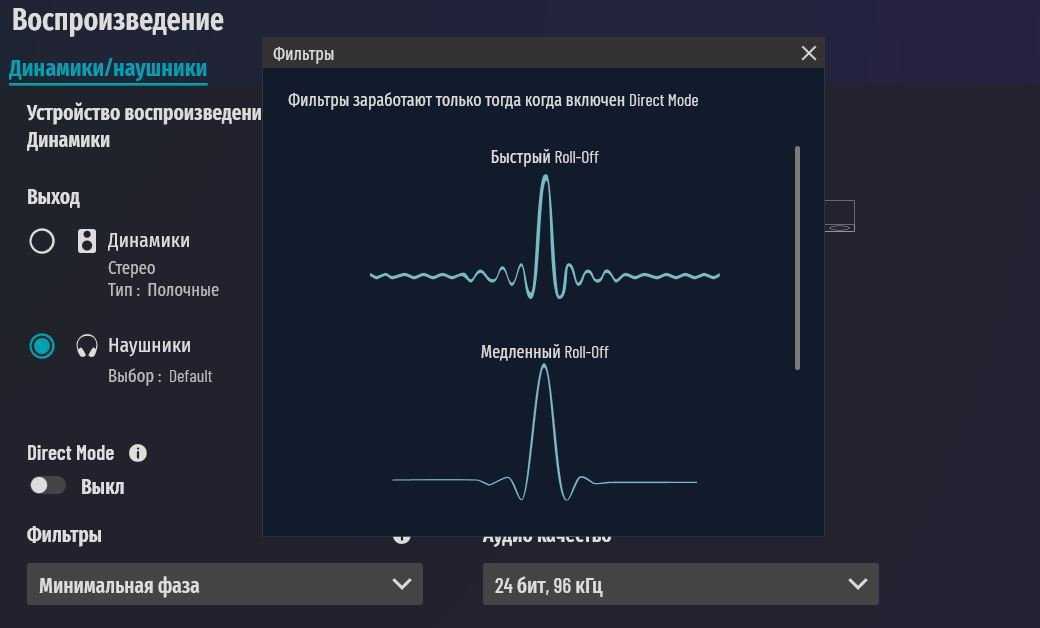Select the Динамики output radio button
This screenshot has height=628, width=1040.
click(42, 241)
